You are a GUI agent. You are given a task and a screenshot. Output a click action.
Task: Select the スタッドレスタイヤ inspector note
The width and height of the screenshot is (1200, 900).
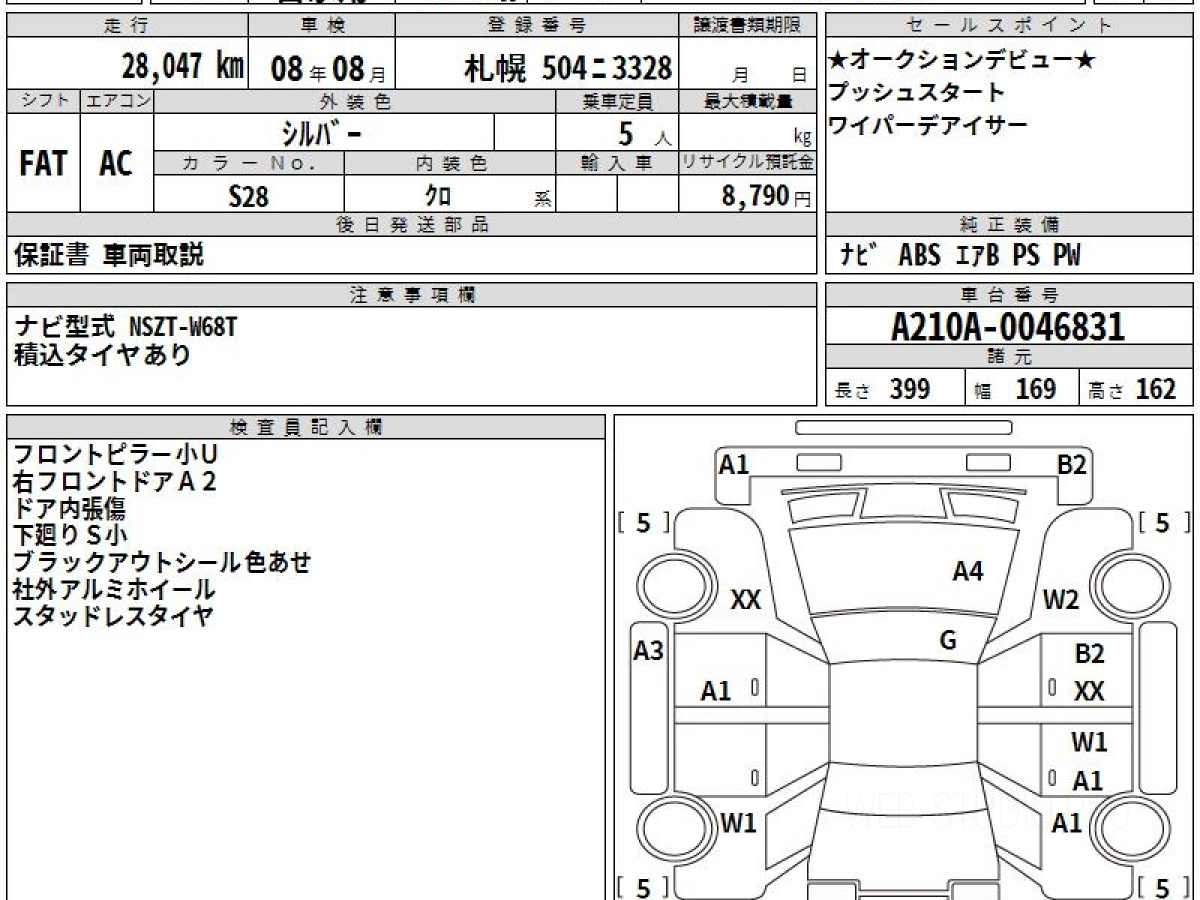click(113, 616)
